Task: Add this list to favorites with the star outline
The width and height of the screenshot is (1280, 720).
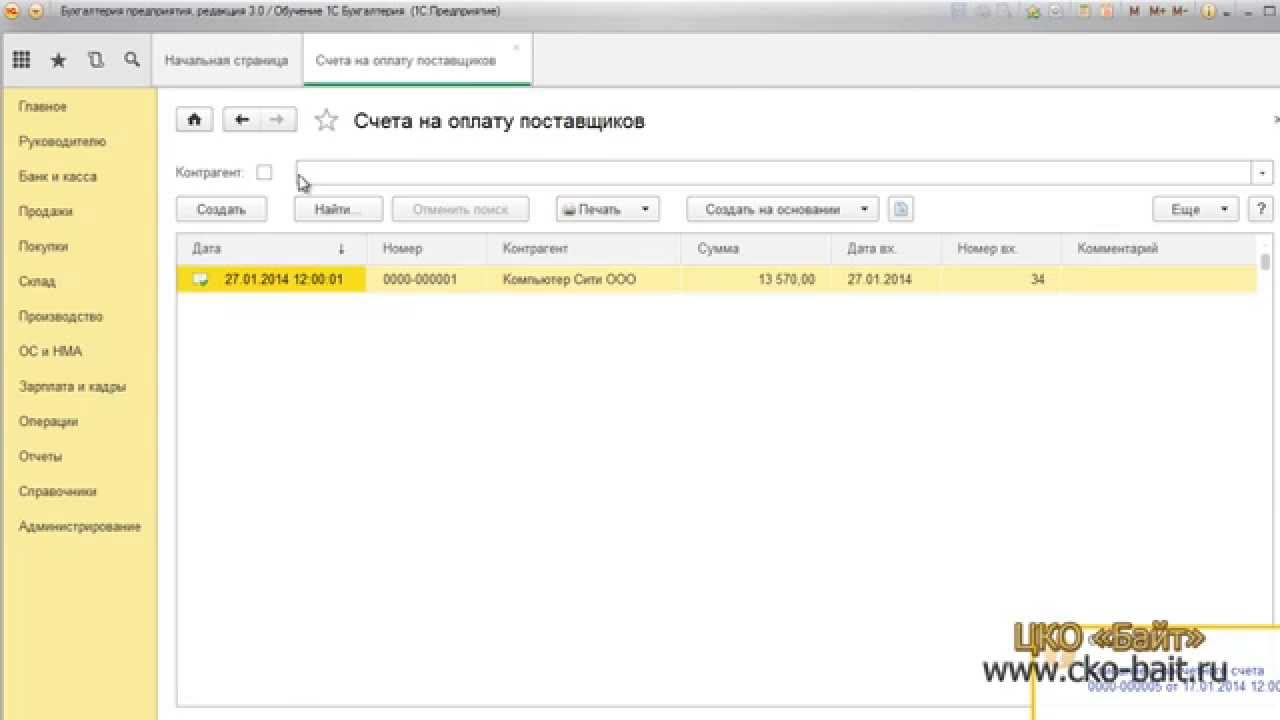Action: 326,121
